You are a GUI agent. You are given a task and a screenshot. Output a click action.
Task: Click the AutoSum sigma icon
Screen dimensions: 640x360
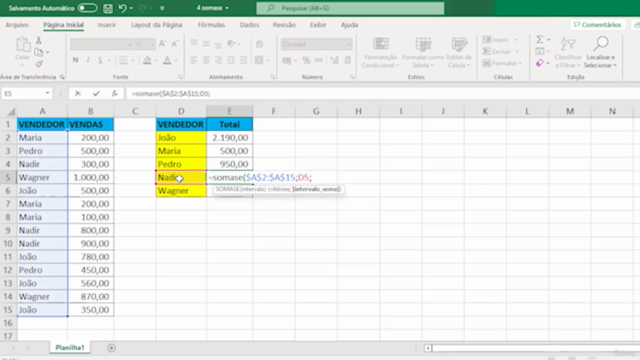[x=540, y=40]
